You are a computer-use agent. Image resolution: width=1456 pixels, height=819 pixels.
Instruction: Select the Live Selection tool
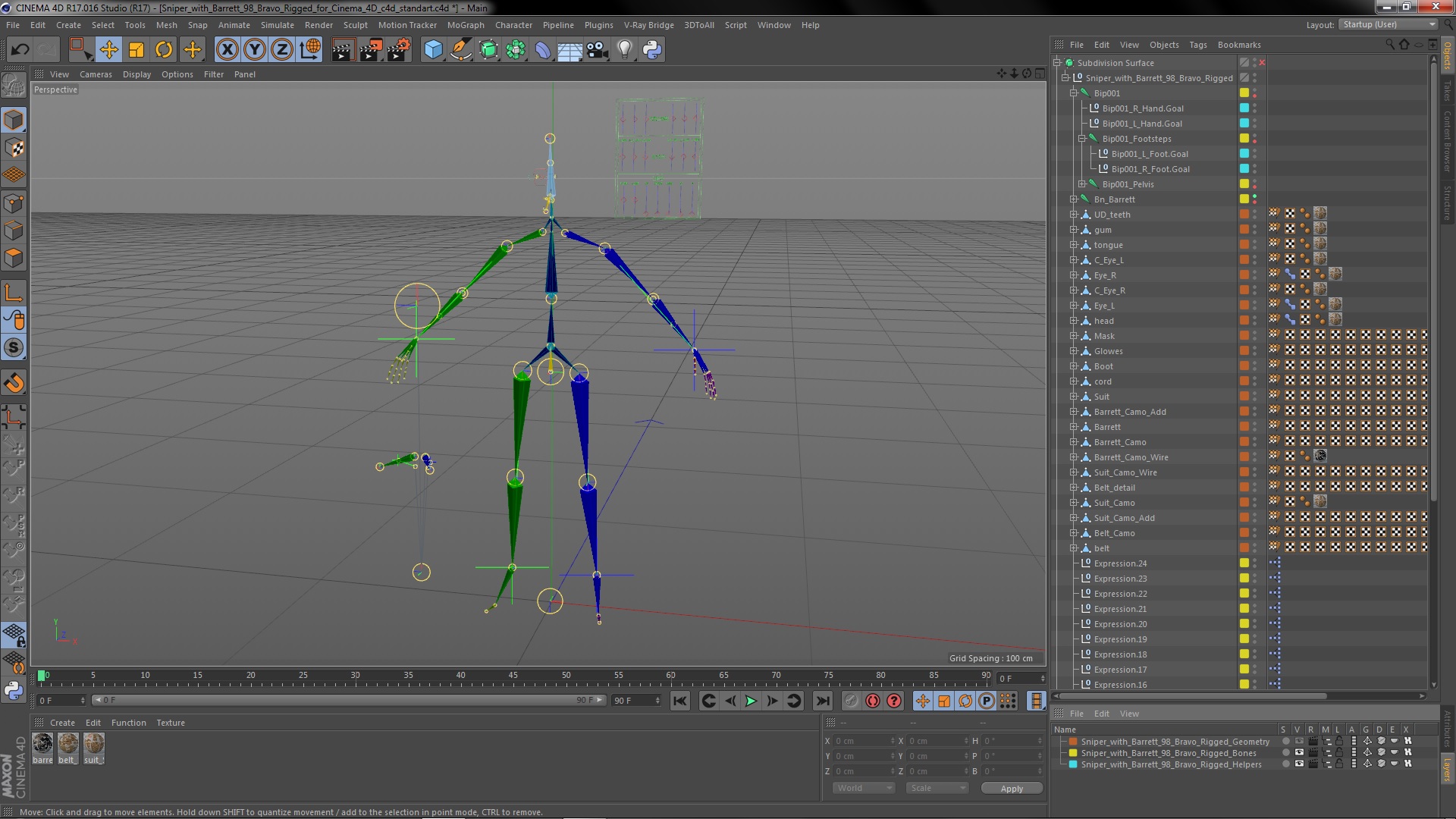(79, 50)
